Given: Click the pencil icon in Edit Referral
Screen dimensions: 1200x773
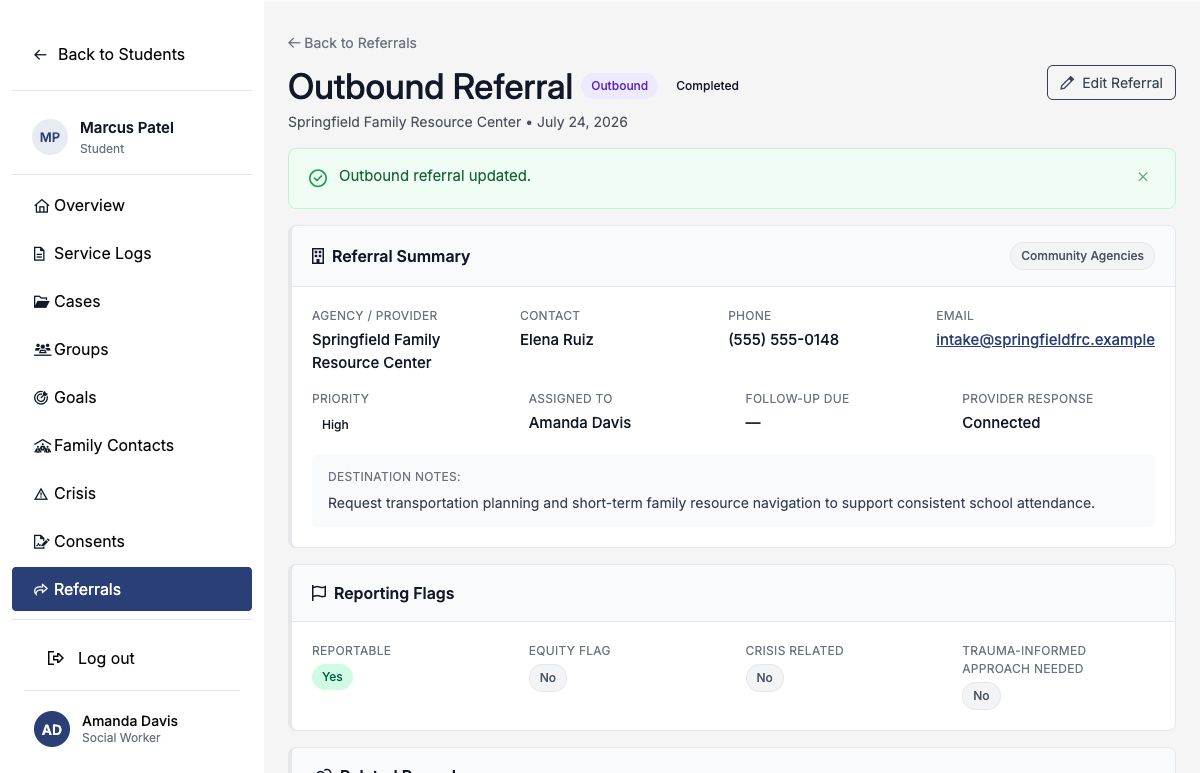Looking at the screenshot, I should 1067,83.
